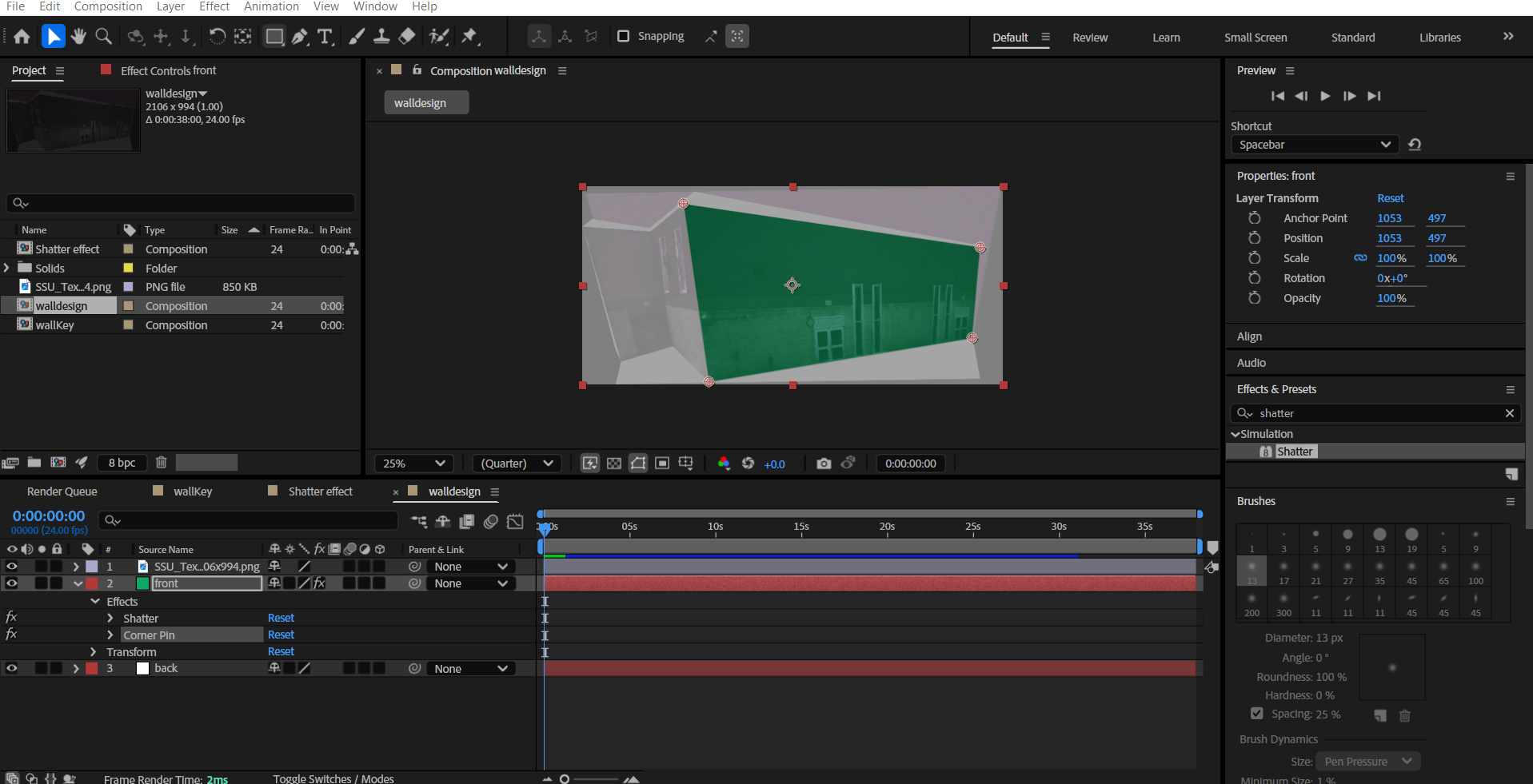Expand the Shatter effect properties
Viewport: 1533px width, 784px height.
click(x=110, y=619)
